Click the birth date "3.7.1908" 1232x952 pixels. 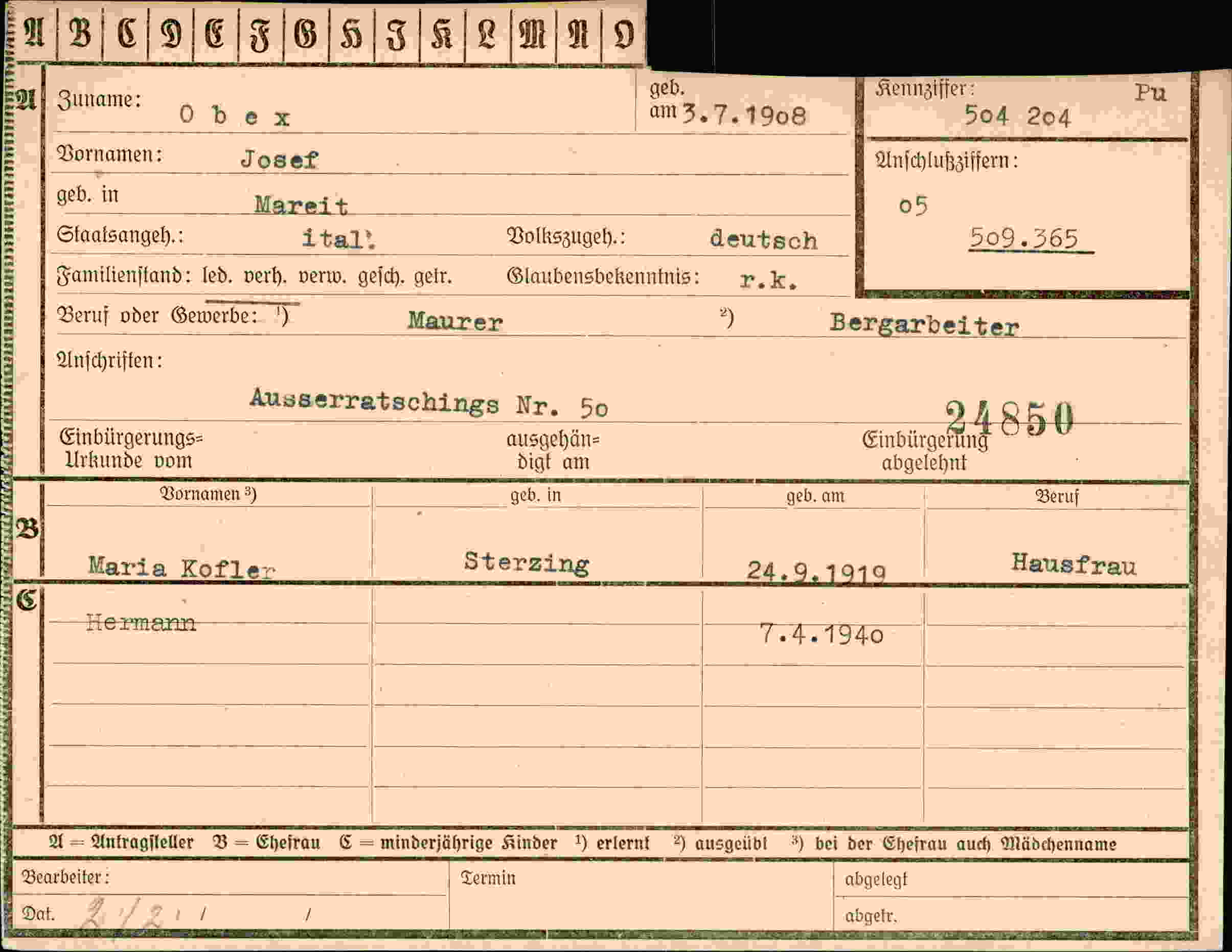click(x=744, y=115)
